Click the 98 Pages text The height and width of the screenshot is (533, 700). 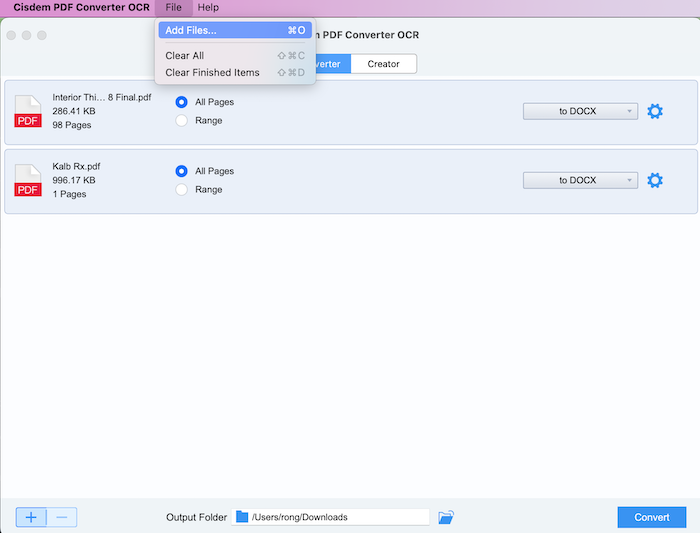click(x=72, y=125)
